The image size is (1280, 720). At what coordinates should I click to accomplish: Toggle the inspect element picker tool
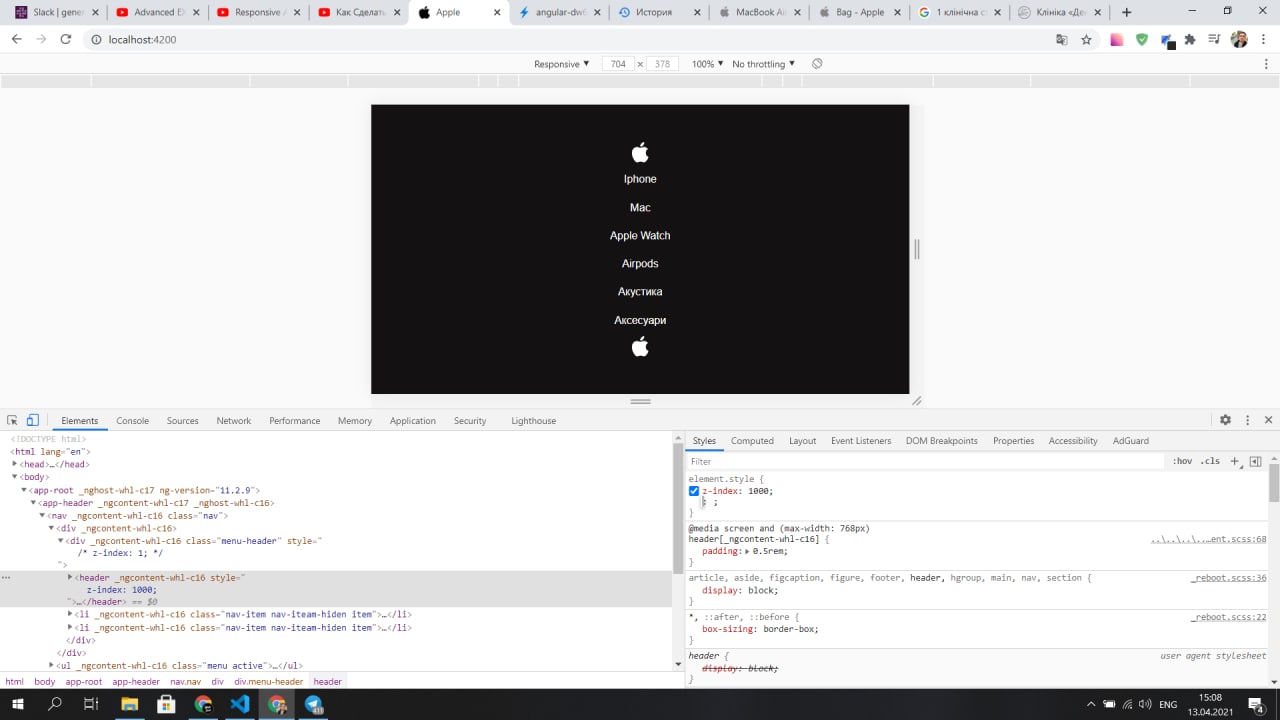point(13,420)
